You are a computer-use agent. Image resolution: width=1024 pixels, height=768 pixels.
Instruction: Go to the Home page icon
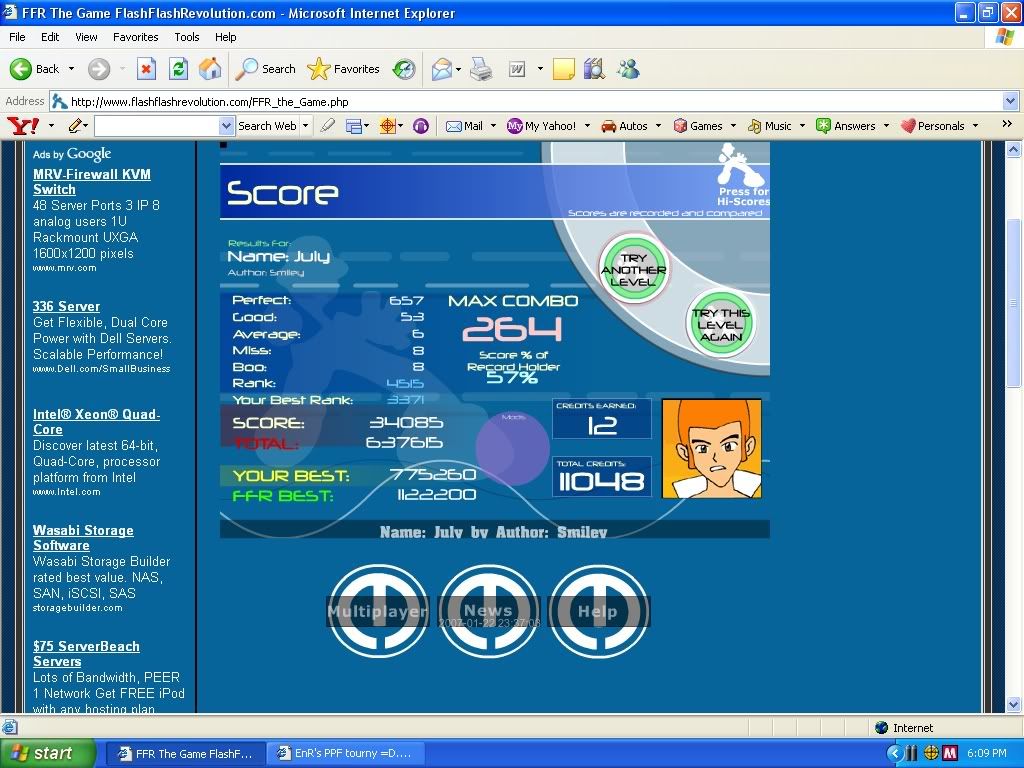point(210,69)
